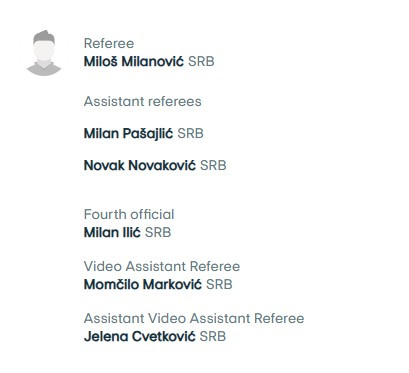Image resolution: width=409 pixels, height=373 pixels.
Task: Click SRB next to Miloš Milanović
Action: click(201, 61)
